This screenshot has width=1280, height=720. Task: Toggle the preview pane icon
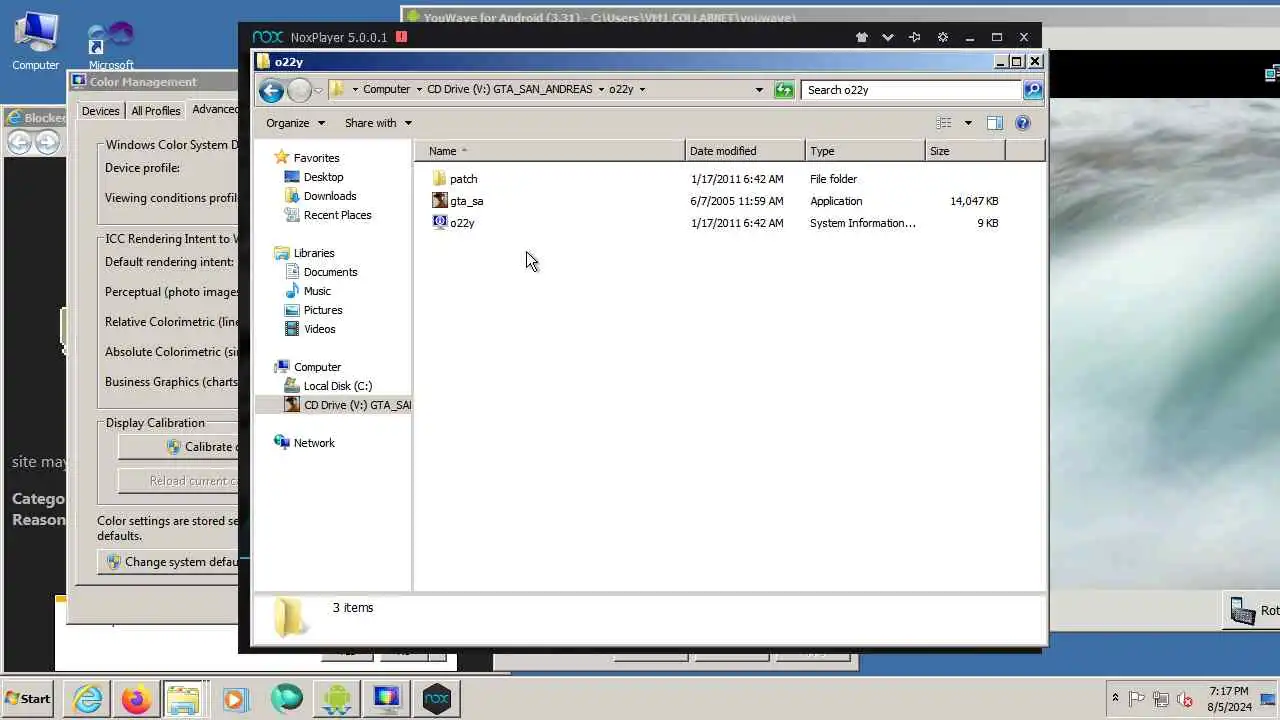994,123
